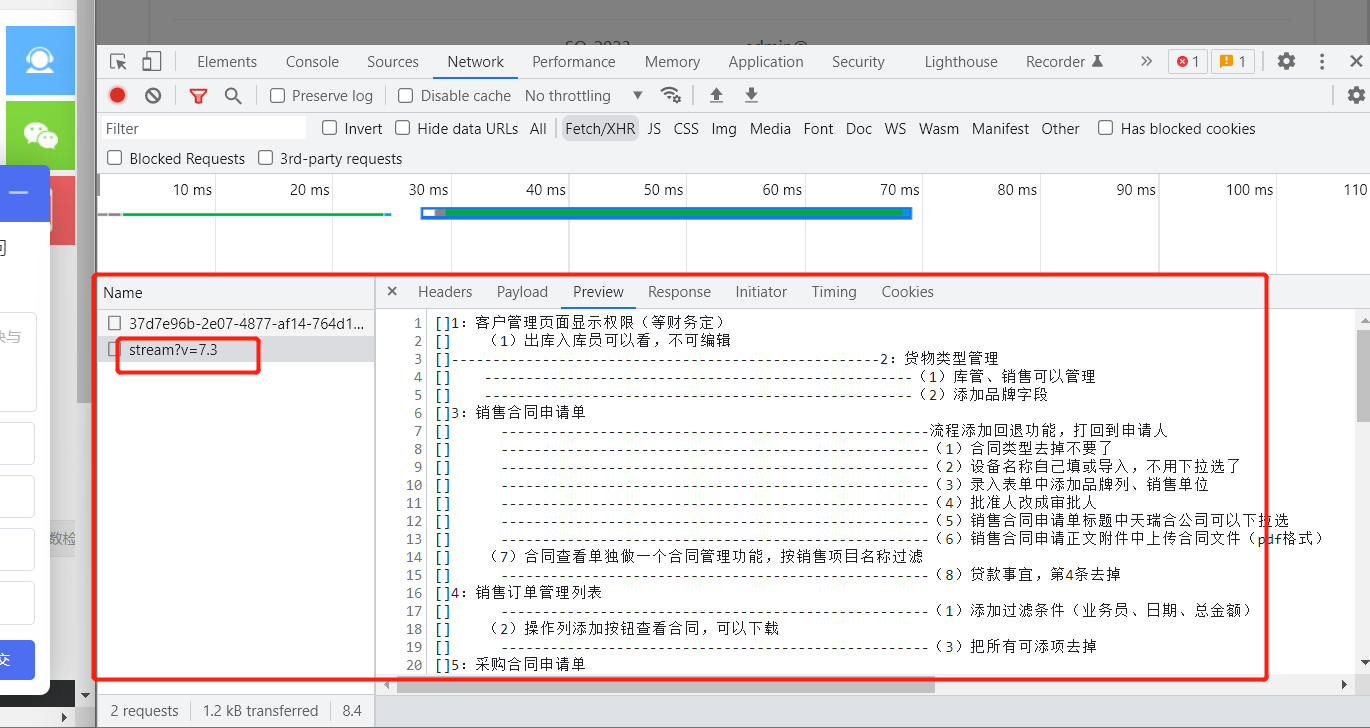Check the Disable cache option
This screenshot has width=1370, height=728.
click(406, 96)
